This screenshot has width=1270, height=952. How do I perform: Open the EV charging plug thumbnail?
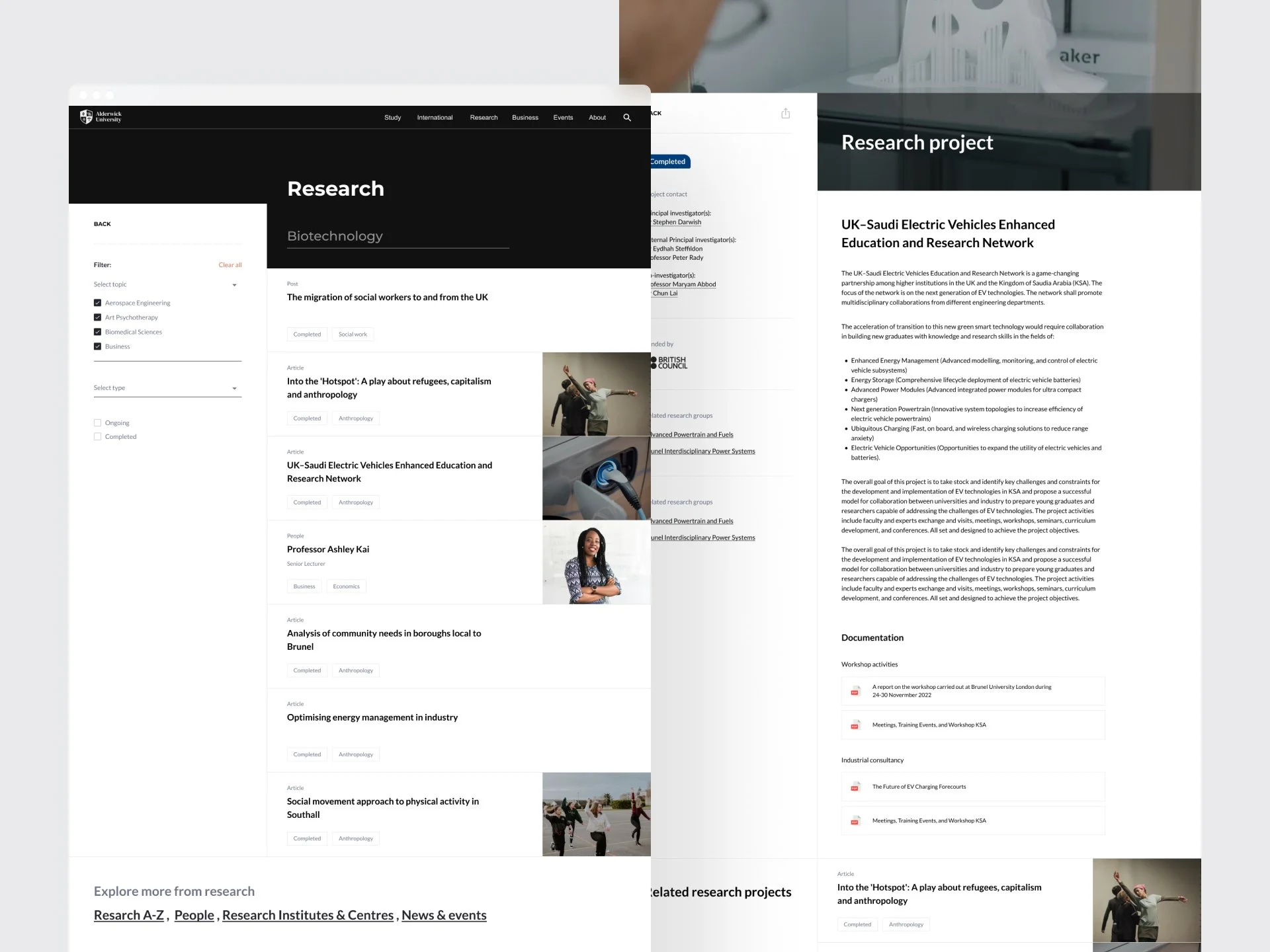tap(596, 479)
